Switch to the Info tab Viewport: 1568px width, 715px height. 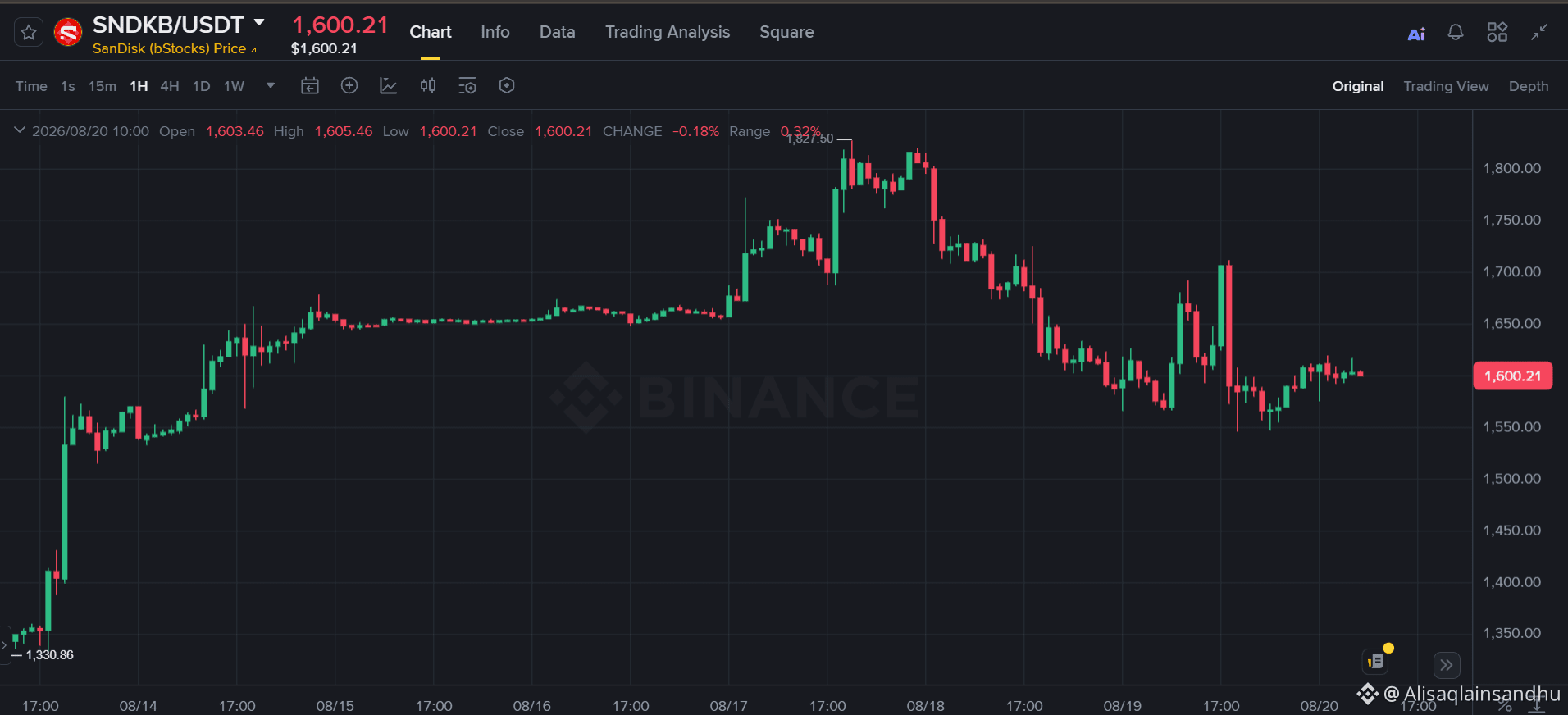pyautogui.click(x=495, y=32)
